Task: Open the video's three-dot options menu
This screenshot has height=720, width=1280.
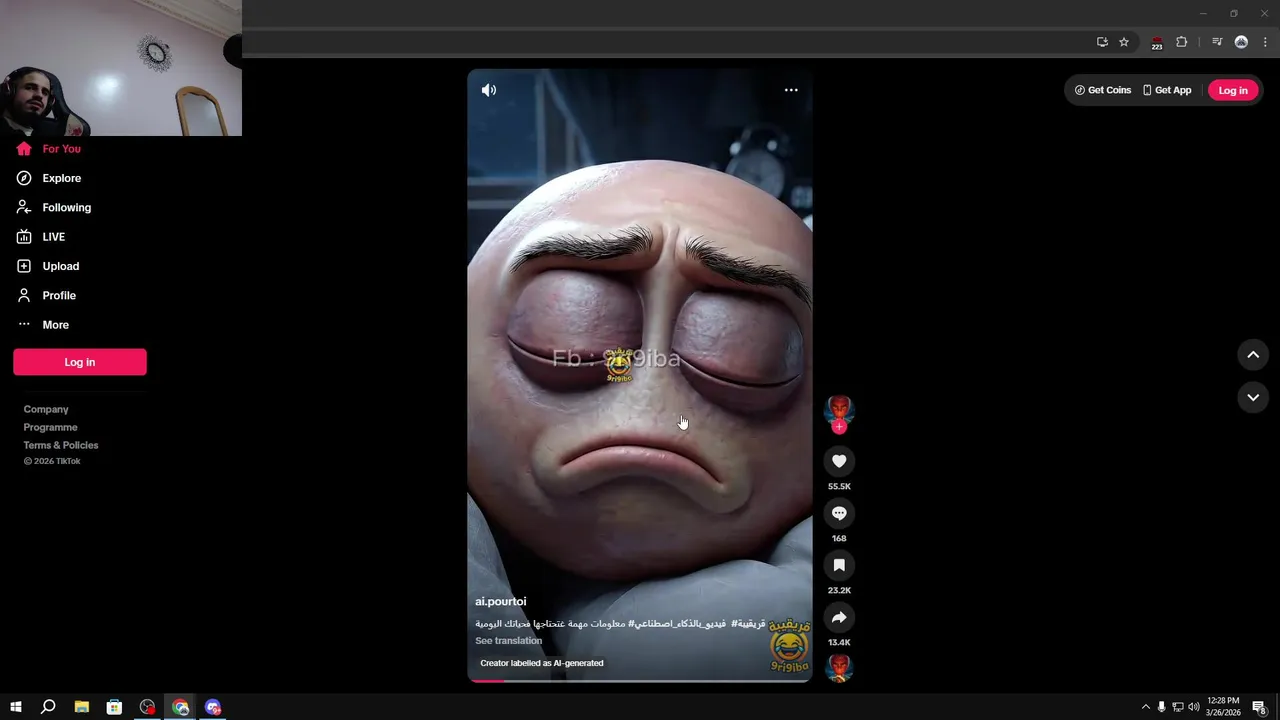Action: click(x=791, y=90)
